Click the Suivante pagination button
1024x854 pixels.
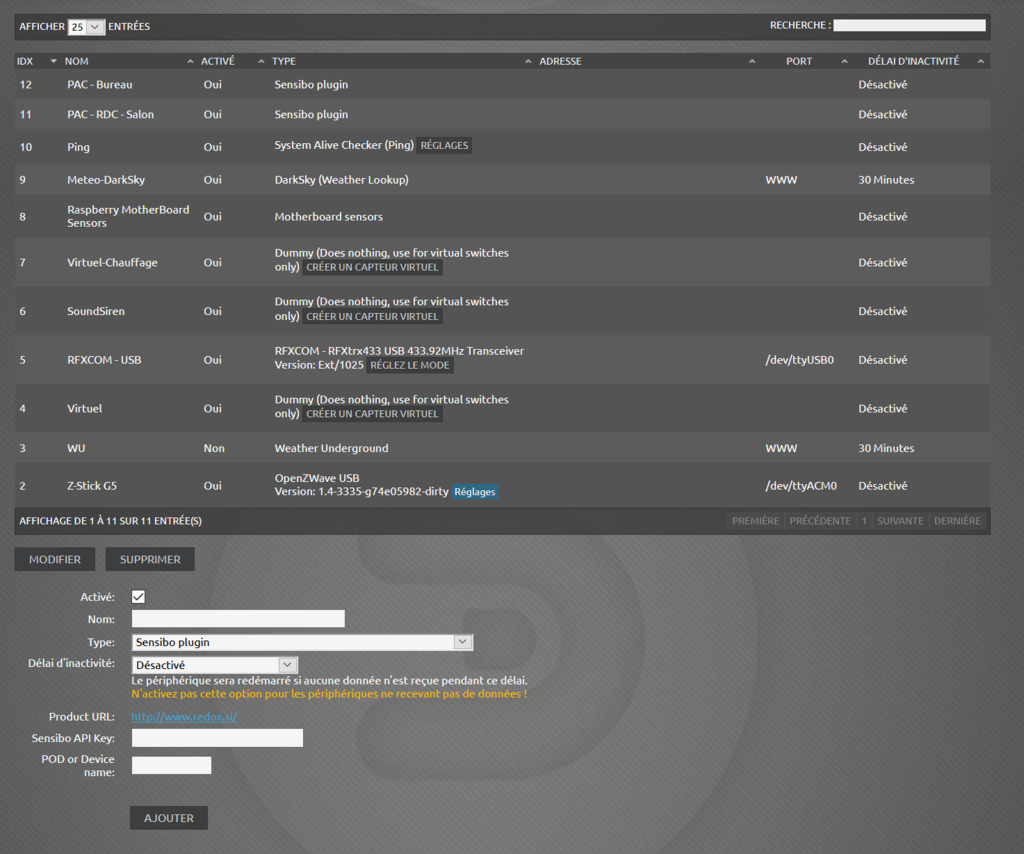coord(900,521)
